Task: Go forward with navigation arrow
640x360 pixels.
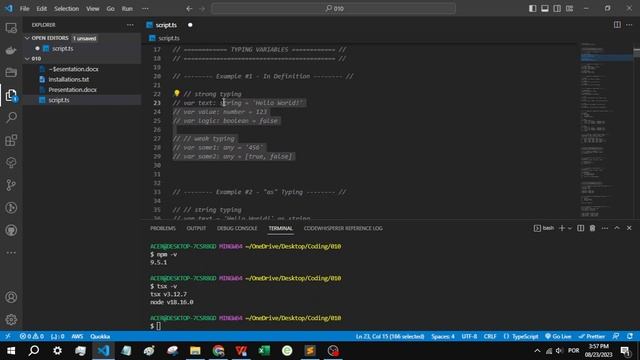Action: coord(202,8)
